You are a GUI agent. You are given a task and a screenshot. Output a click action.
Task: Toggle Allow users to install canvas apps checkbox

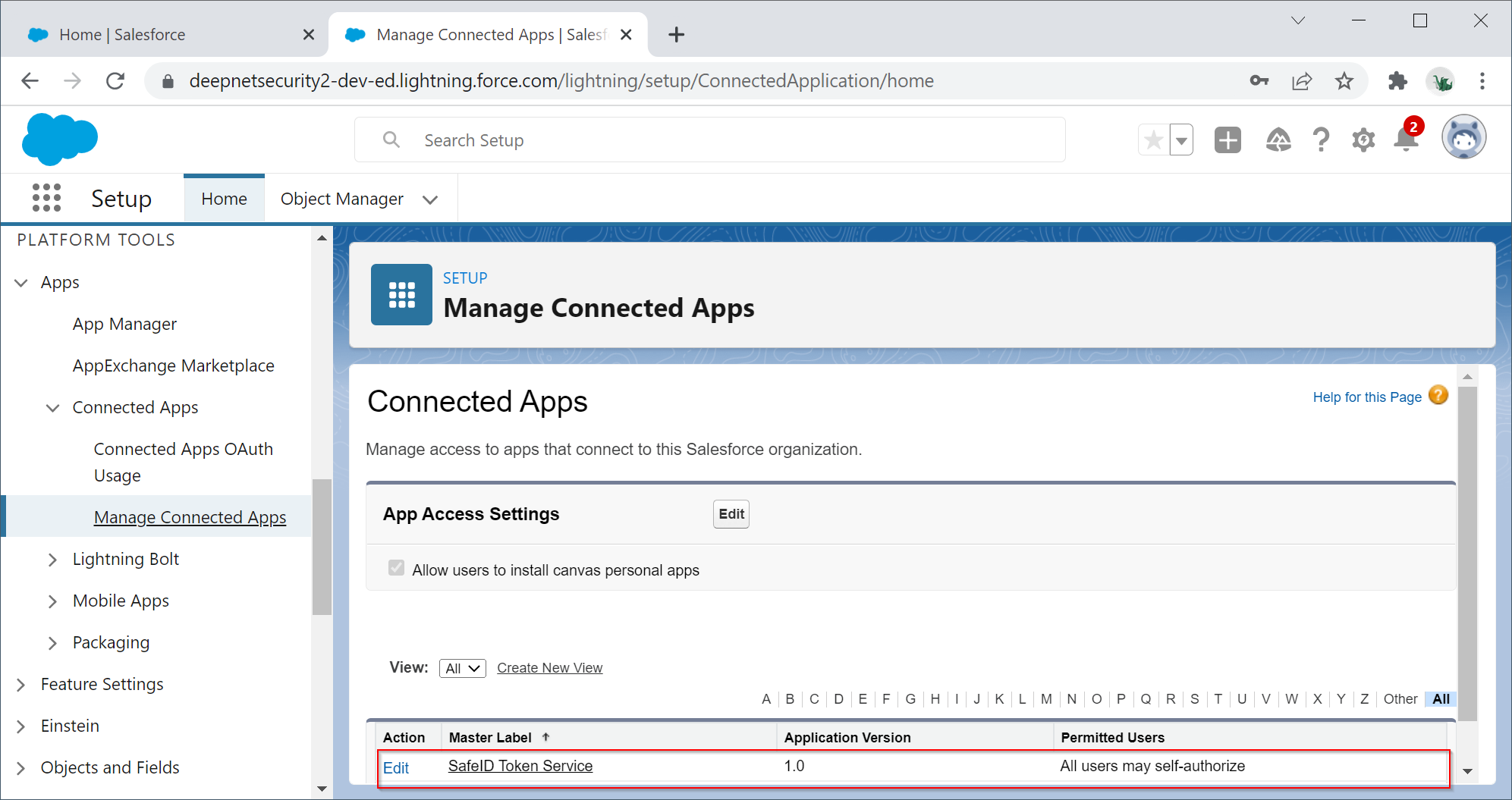point(396,568)
